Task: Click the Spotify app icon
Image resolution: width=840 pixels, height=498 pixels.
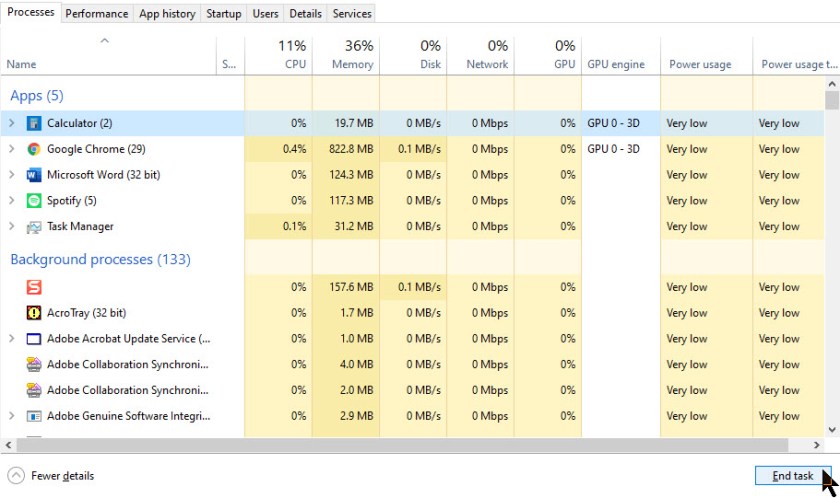Action: 34,201
